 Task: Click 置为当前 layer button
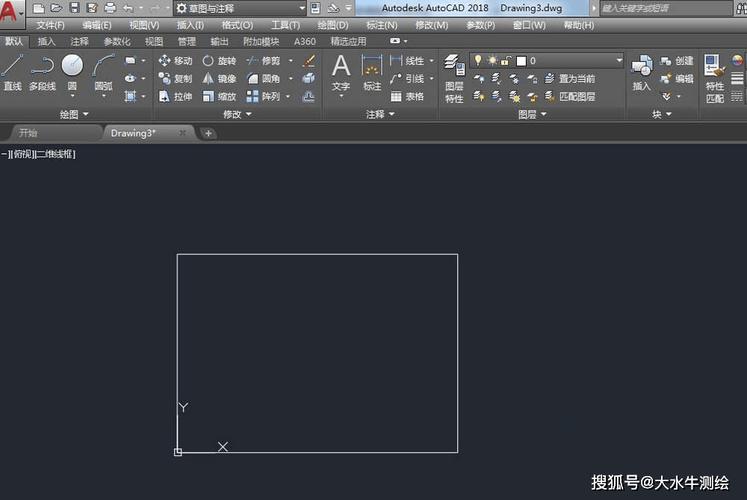tap(570, 78)
